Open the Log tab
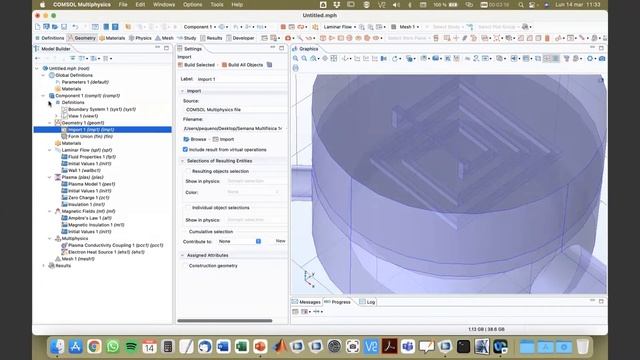Image resolution: width=640 pixels, height=360 pixels. [x=367, y=302]
